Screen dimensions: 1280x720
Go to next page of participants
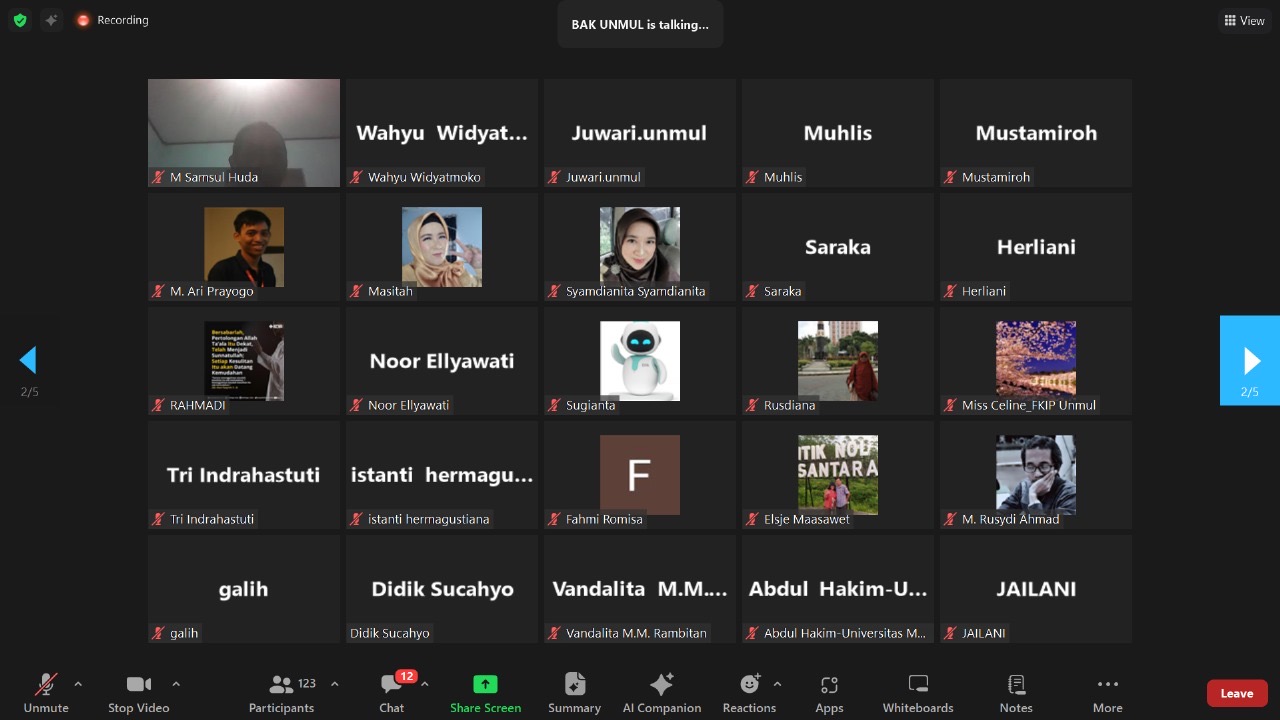point(1250,360)
